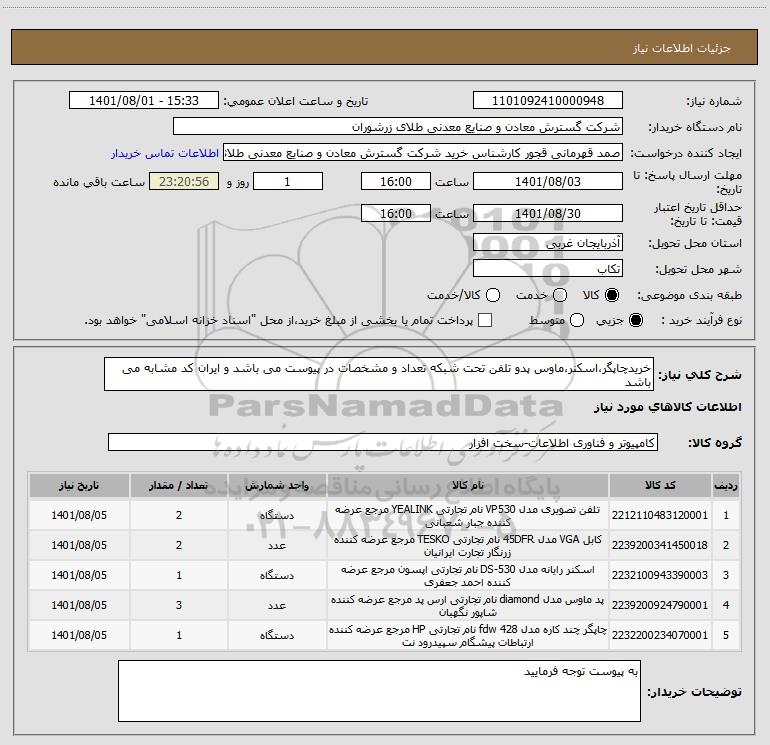Click the توضیحات خریدار label
The height and width of the screenshot is (745, 770).
point(694,692)
